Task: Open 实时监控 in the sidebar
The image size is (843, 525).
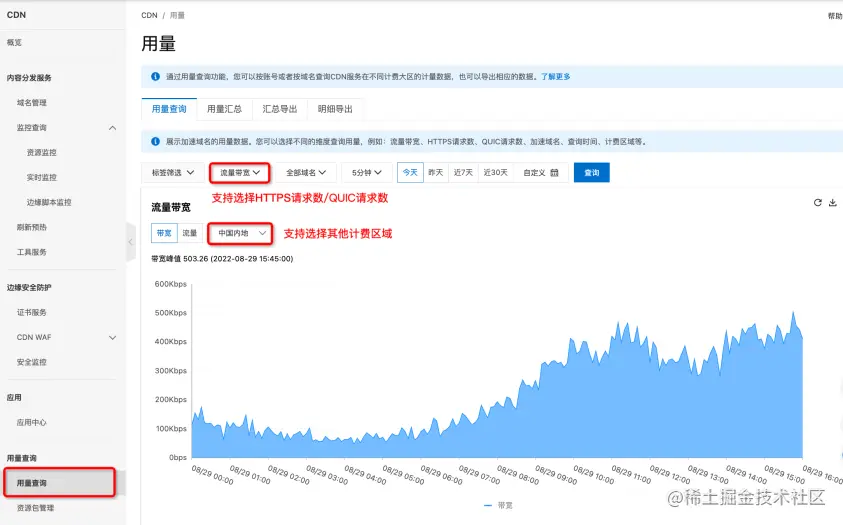Action: [x=41, y=177]
